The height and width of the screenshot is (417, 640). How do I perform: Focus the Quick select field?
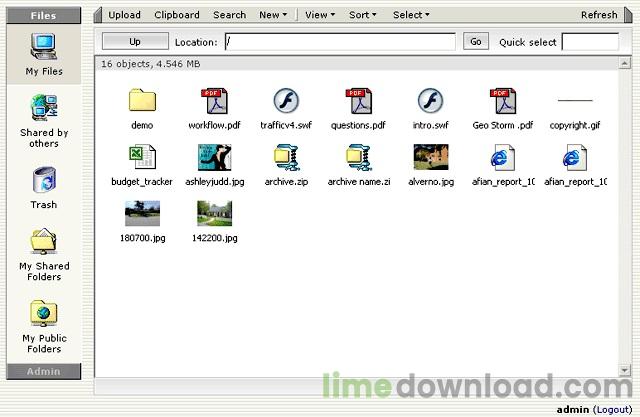pos(590,42)
